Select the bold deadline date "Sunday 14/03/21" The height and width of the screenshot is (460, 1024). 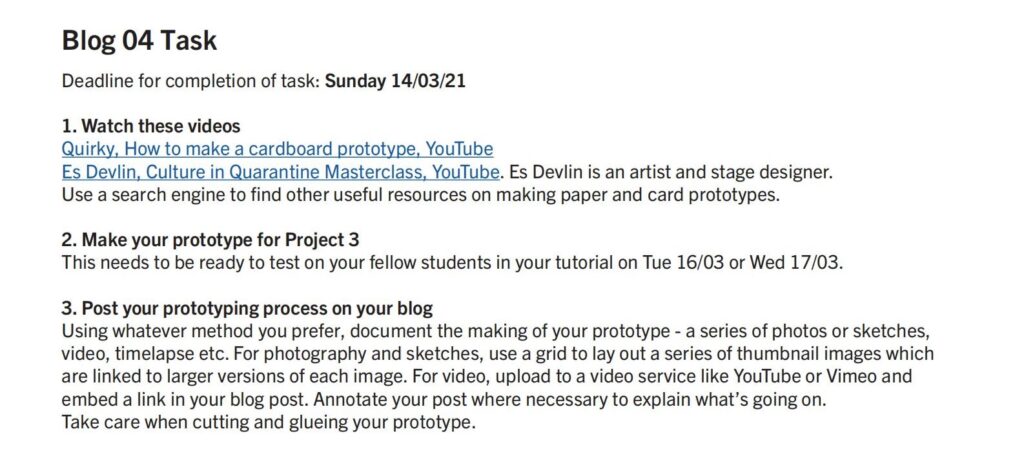tap(395, 82)
